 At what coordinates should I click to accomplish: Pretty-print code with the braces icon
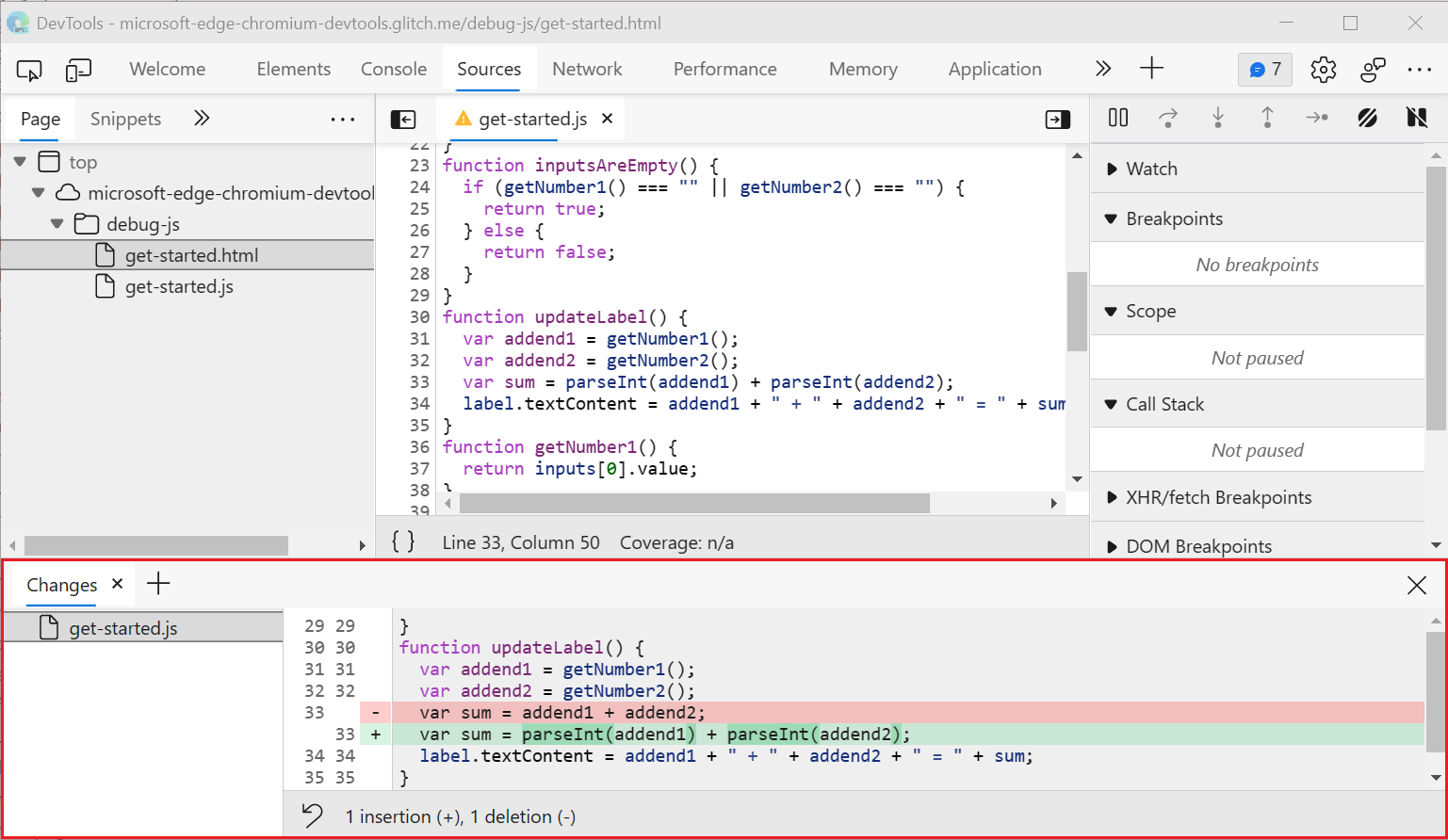click(x=403, y=541)
